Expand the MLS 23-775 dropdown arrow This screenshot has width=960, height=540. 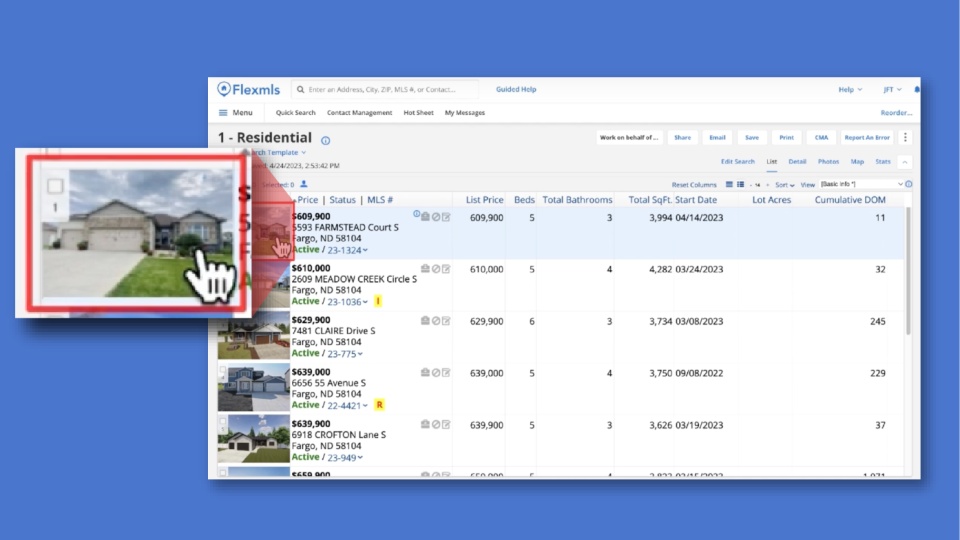click(x=360, y=354)
